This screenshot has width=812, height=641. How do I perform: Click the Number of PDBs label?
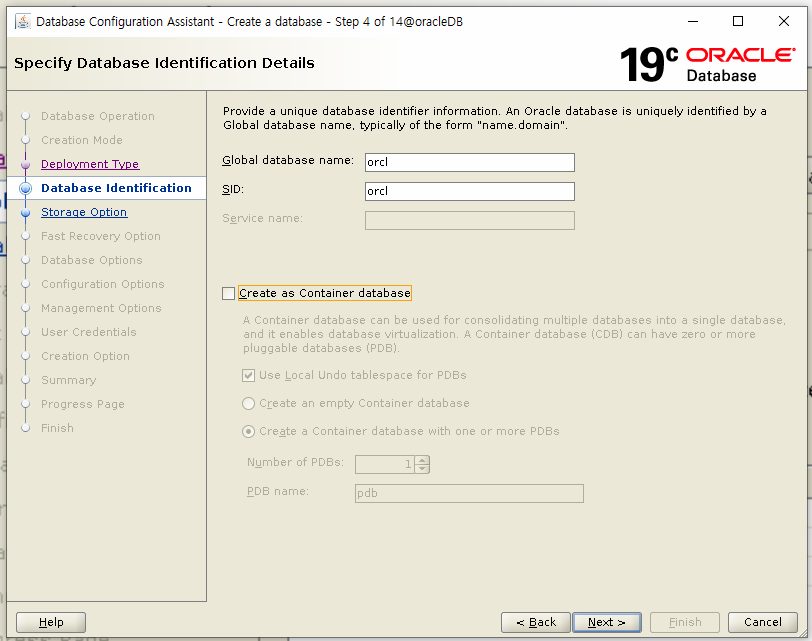[295, 462]
